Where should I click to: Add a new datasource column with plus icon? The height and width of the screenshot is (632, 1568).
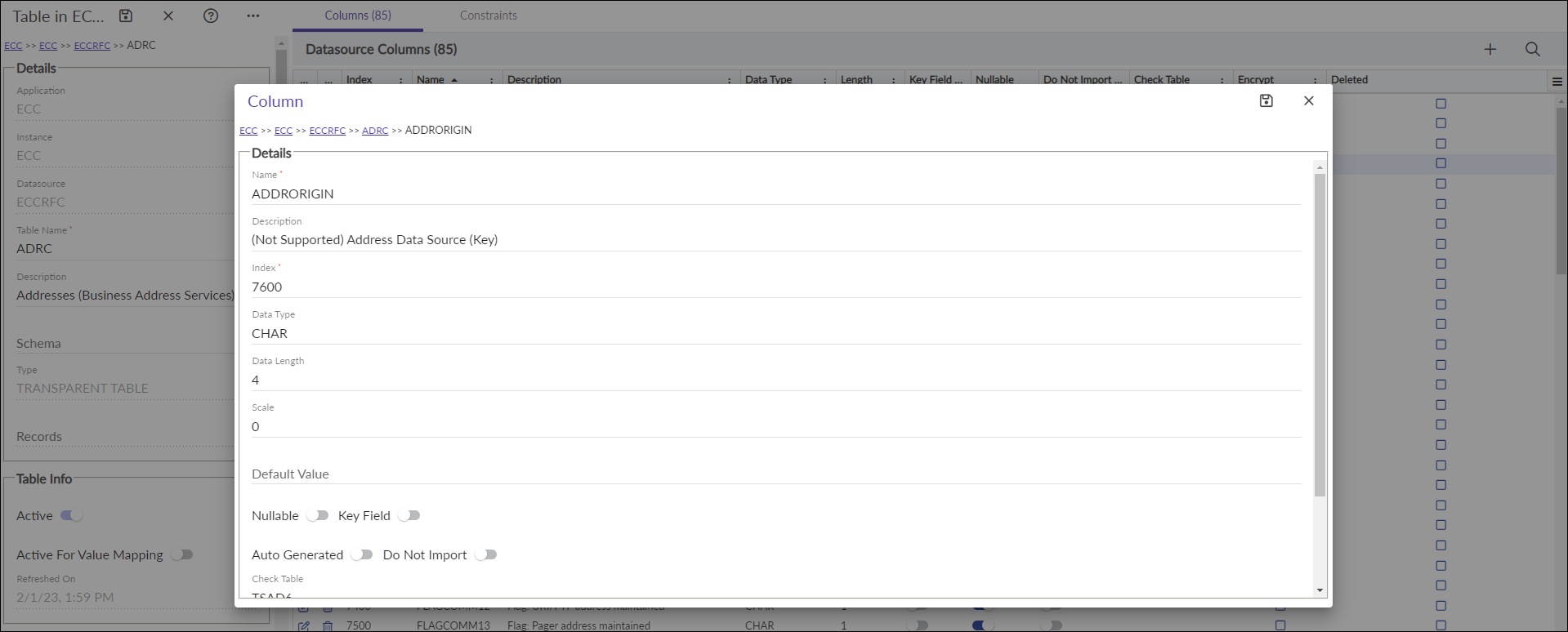(1490, 50)
